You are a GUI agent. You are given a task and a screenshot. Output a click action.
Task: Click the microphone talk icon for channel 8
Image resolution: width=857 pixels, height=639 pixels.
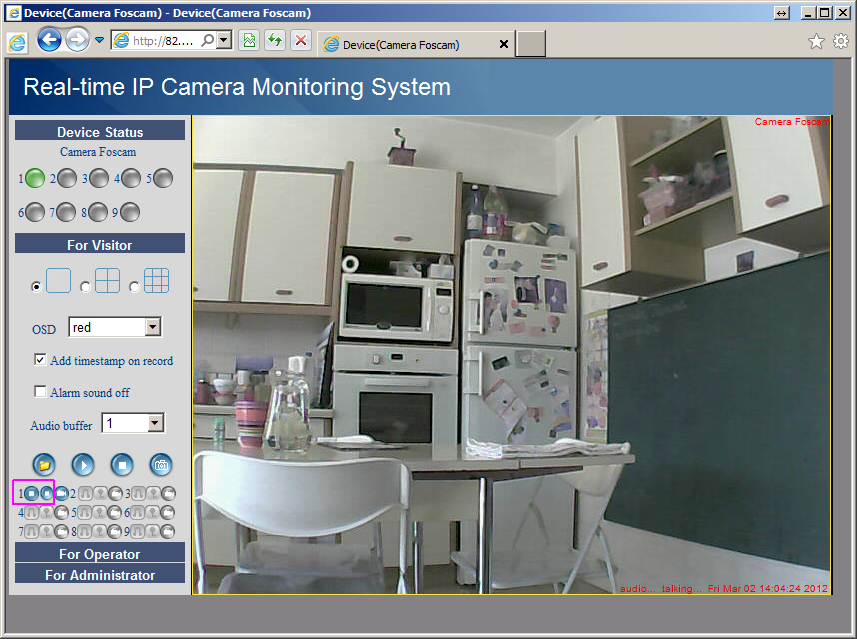(100, 531)
